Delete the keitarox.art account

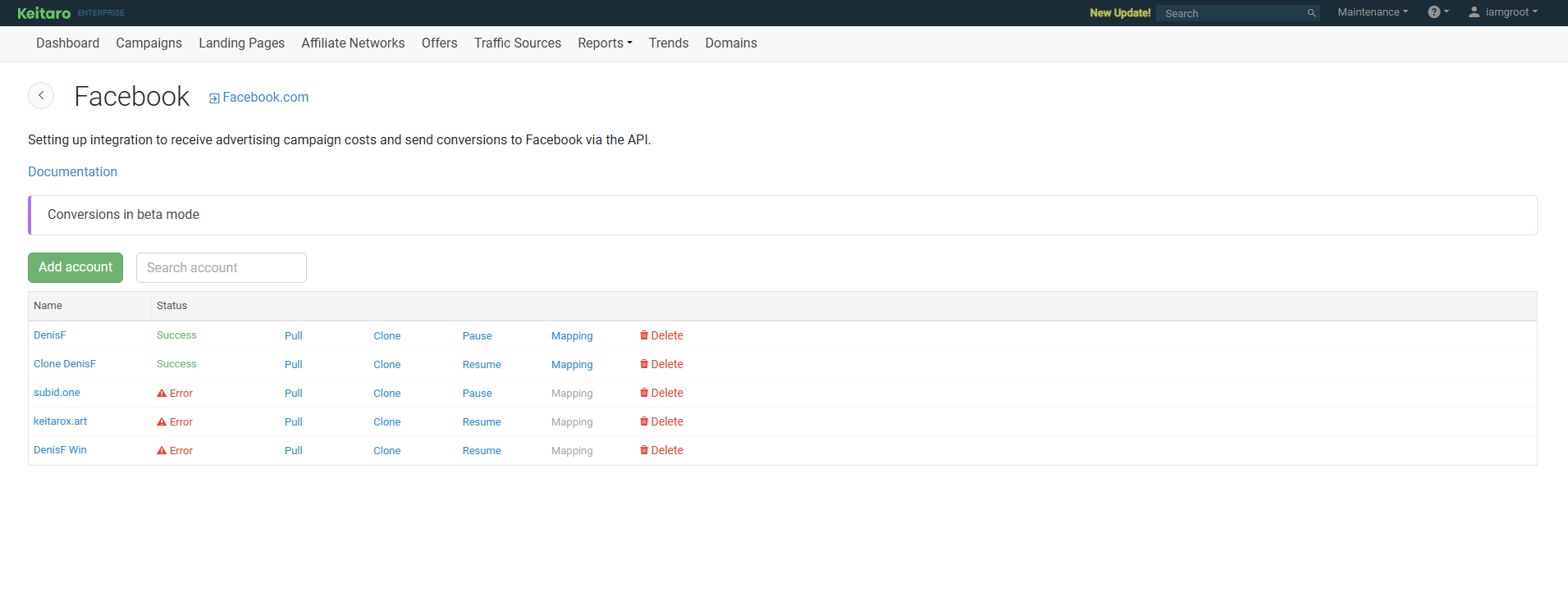[661, 421]
